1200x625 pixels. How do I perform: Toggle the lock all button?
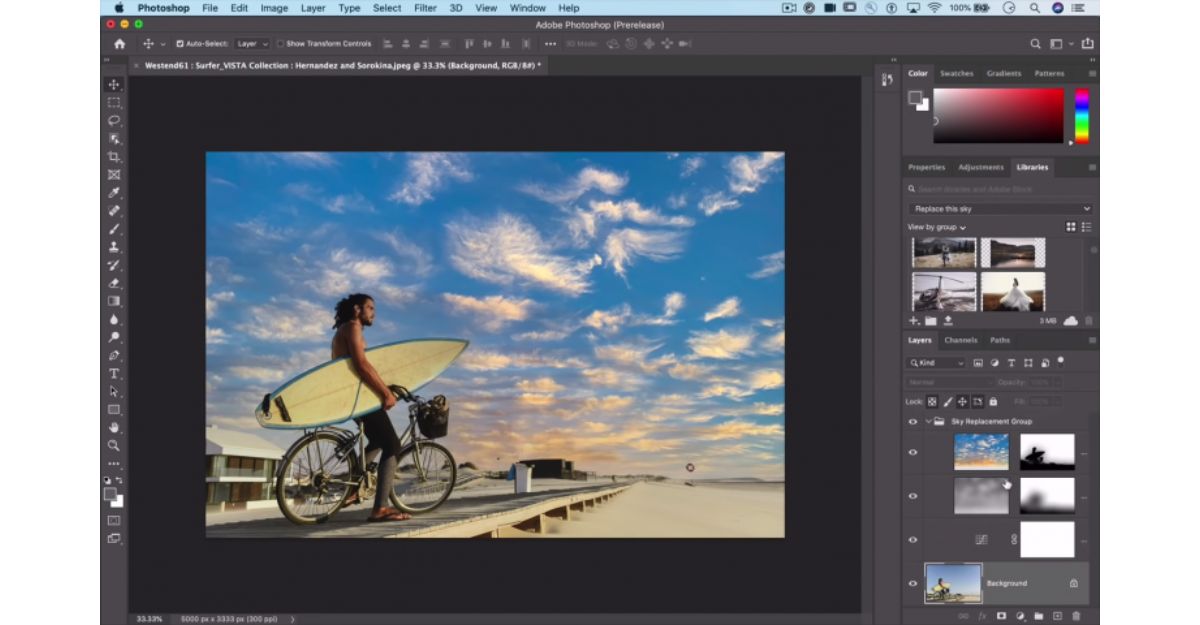tap(993, 401)
